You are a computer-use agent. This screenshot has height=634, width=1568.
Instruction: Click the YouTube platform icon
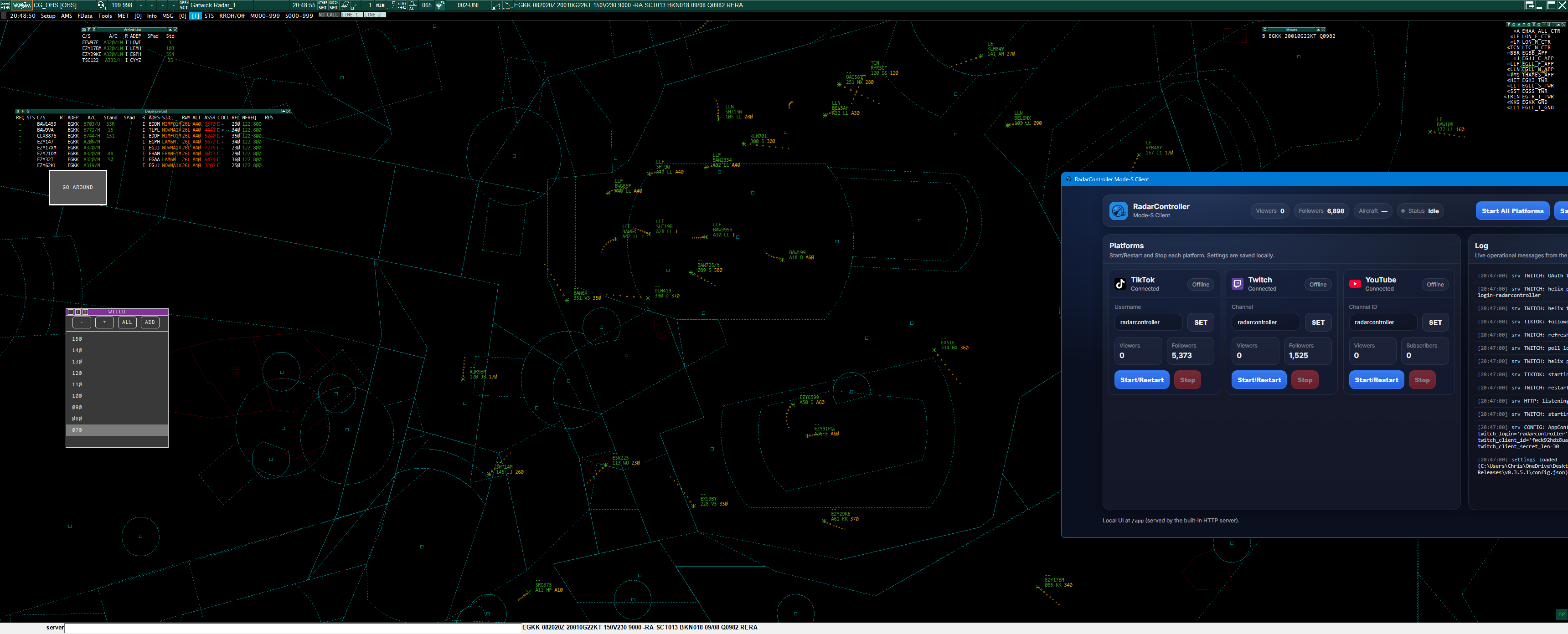(x=1355, y=284)
